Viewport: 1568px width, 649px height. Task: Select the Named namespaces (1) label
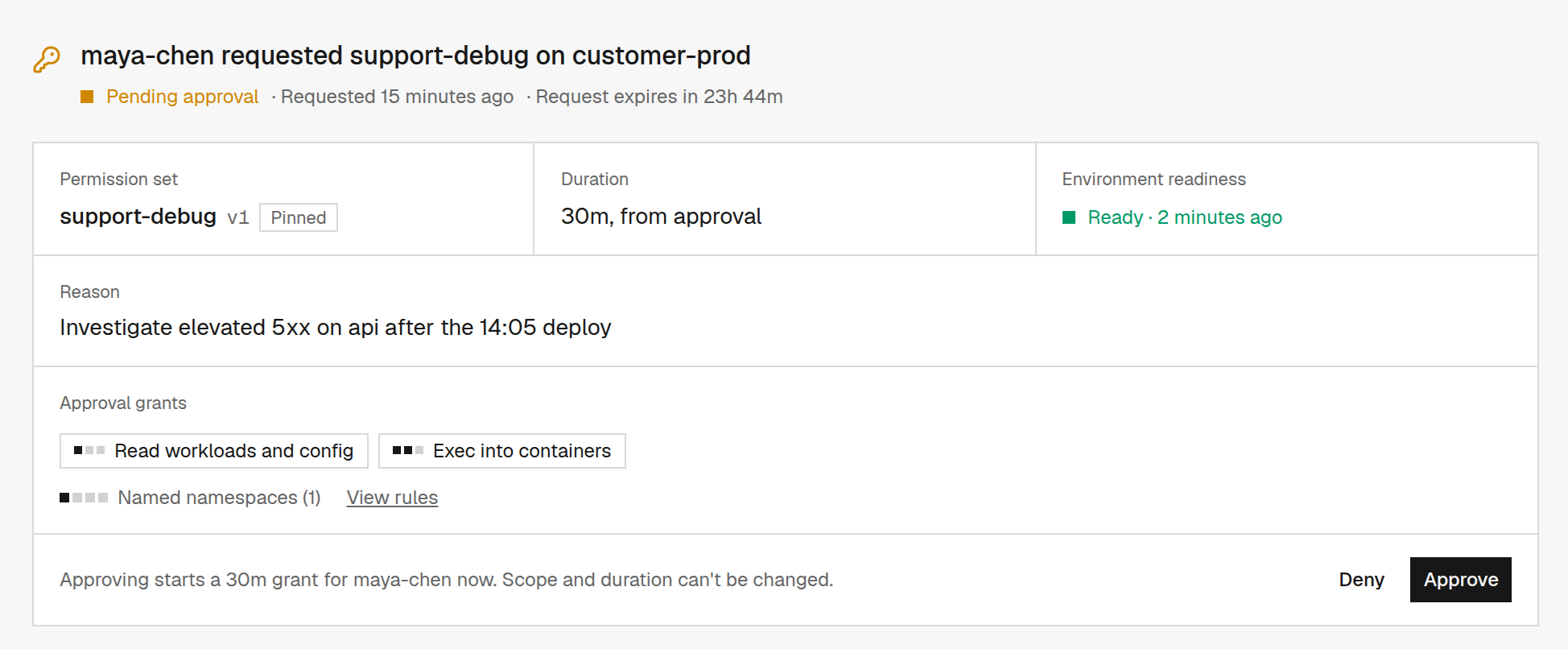point(219,498)
